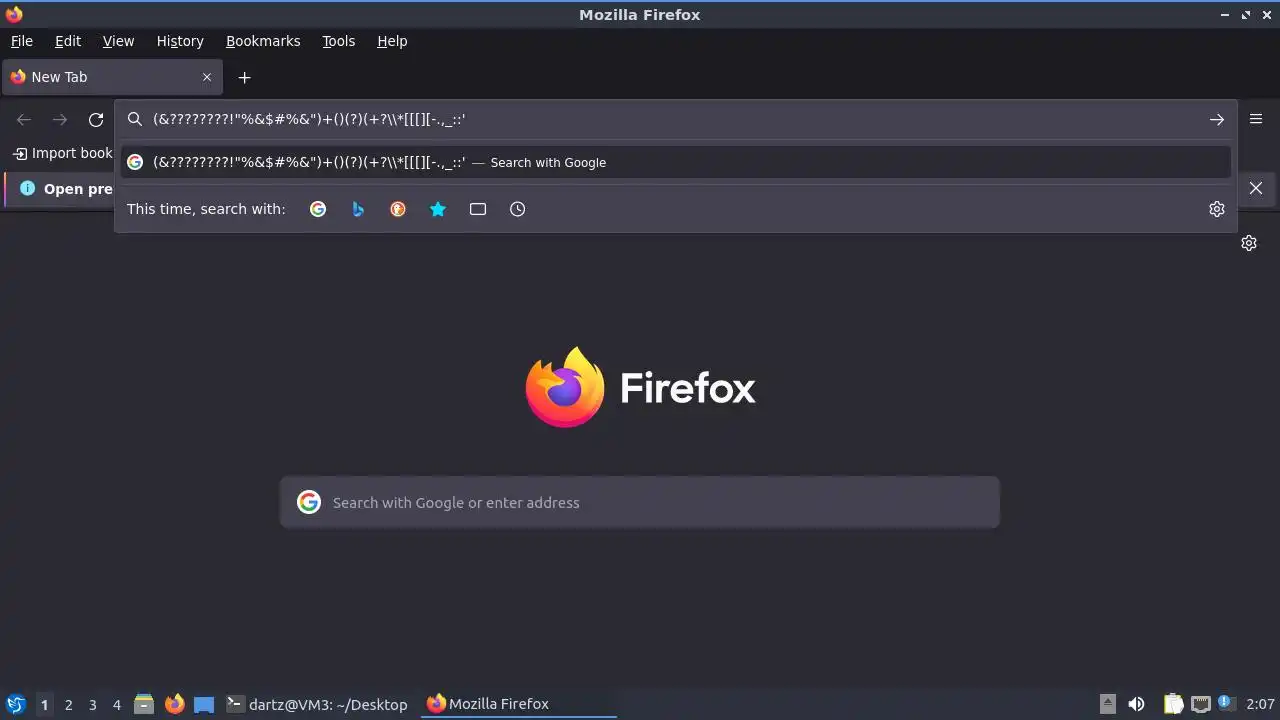Search this time with Bing icon
Viewport: 1280px width, 720px height.
pyautogui.click(x=358, y=209)
